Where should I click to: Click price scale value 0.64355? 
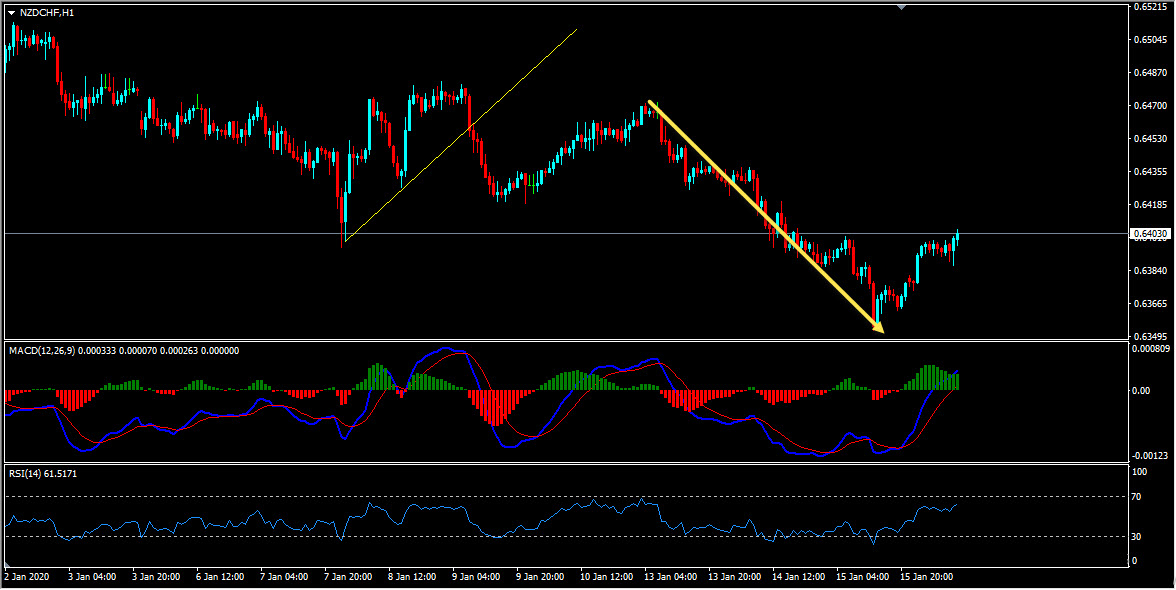[x=1150, y=172]
